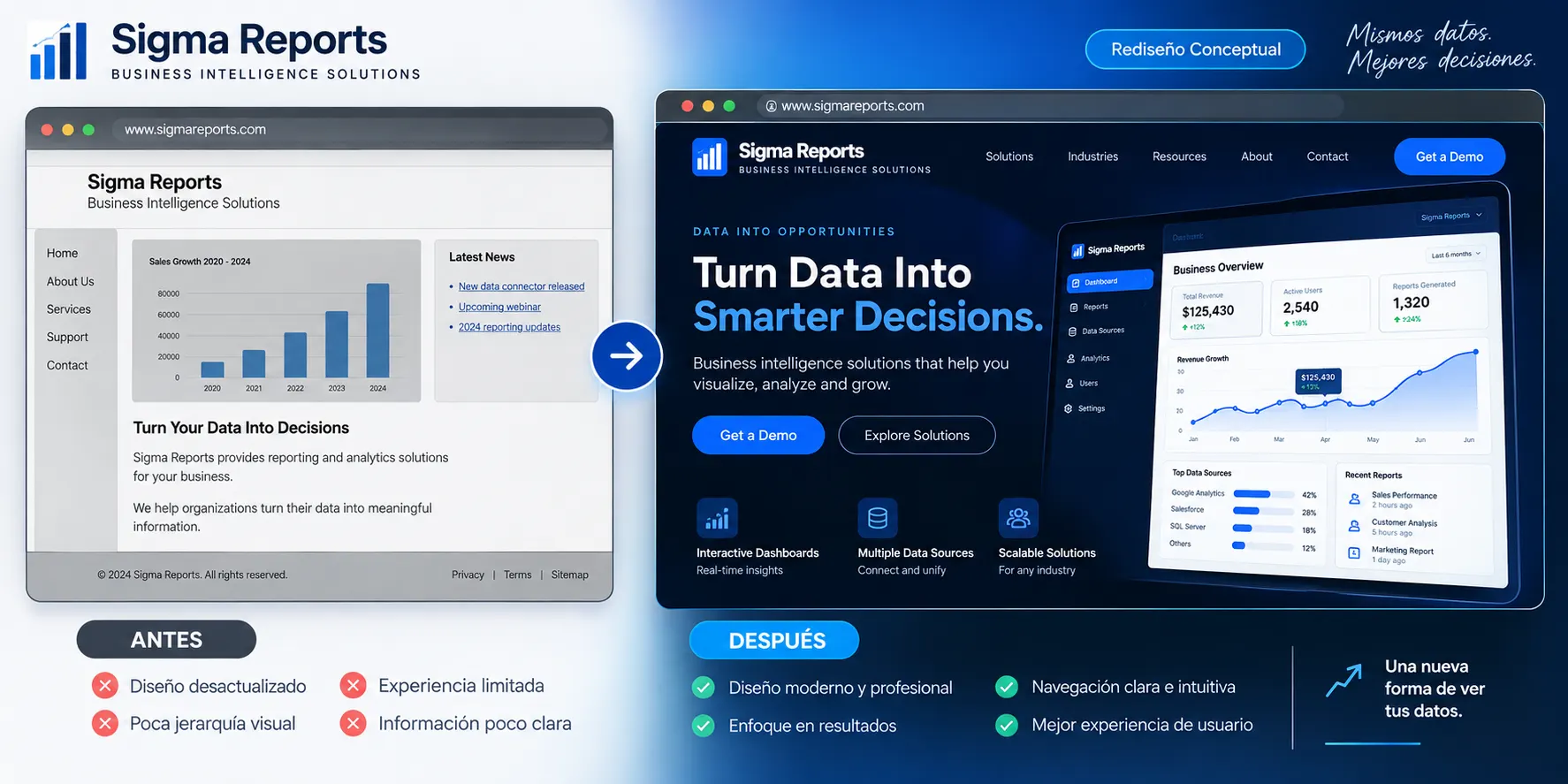Click green check beside Diseño moderno y profesional
The height and width of the screenshot is (784, 1568).
[x=704, y=688]
